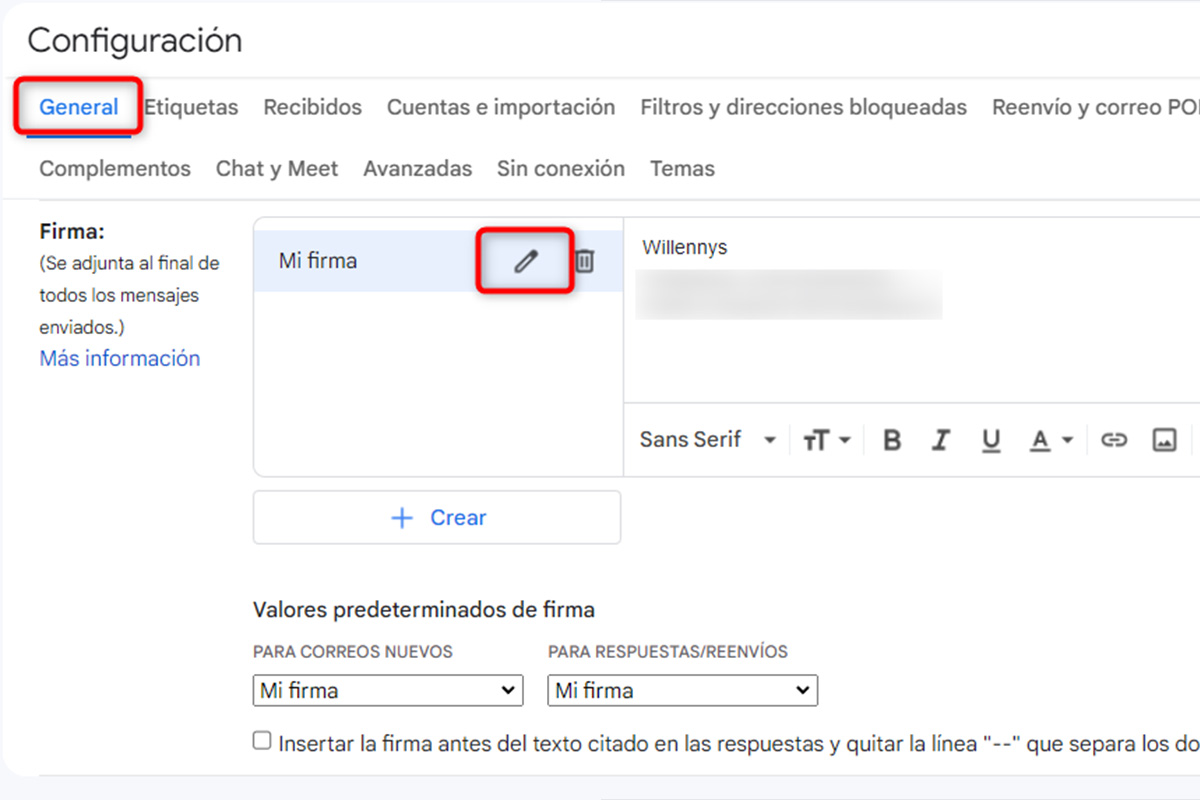This screenshot has height=800, width=1200.
Task: Open the PARA CORREOS NUEVOS signature dropdown
Action: (x=388, y=690)
